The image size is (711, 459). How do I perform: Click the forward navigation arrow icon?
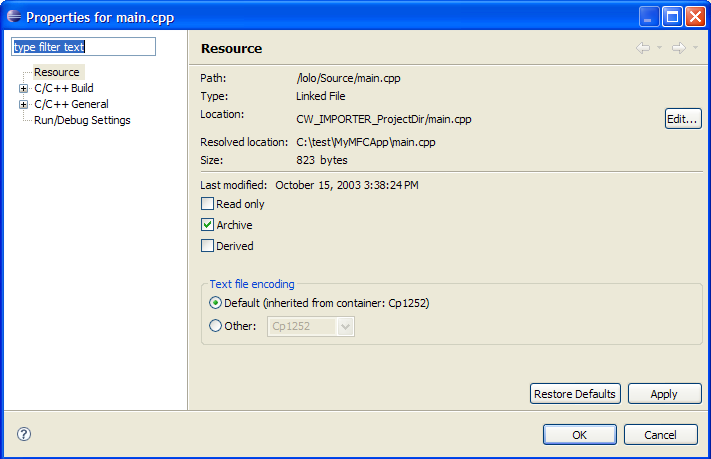(678, 48)
